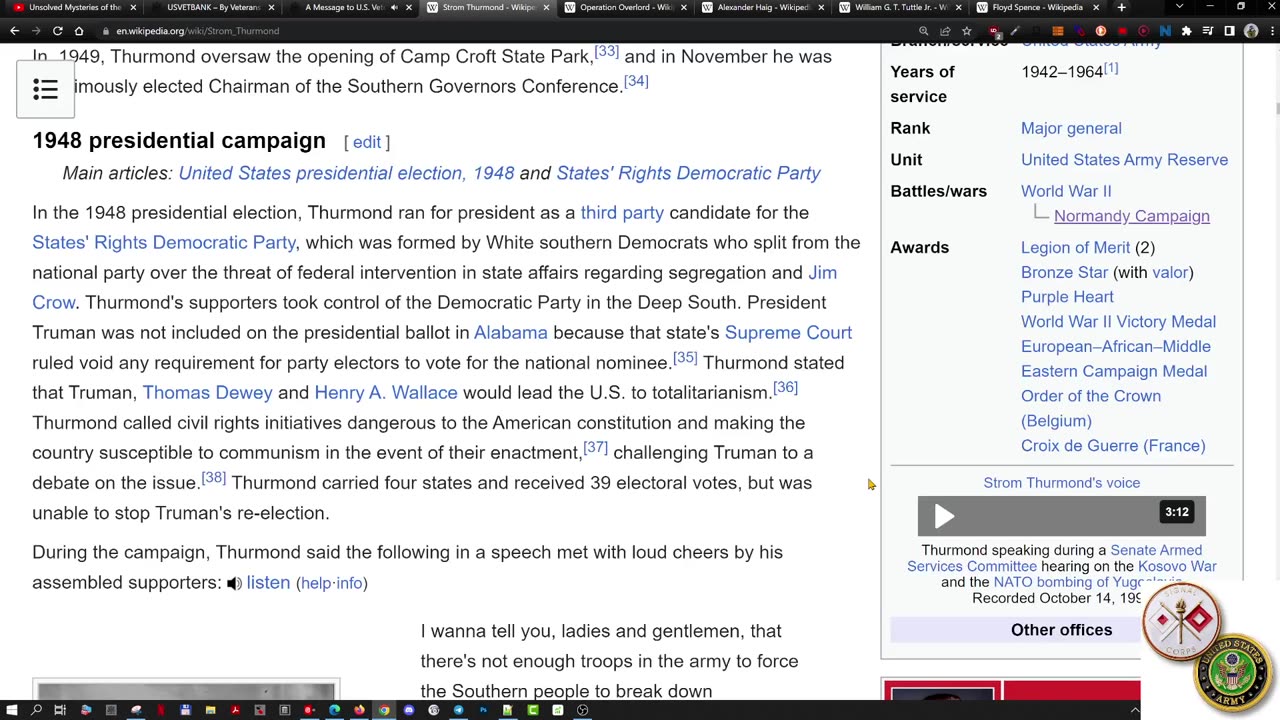1280x720 pixels.
Task: Open Microsoft Edge from the taskbar
Action: (x=334, y=710)
